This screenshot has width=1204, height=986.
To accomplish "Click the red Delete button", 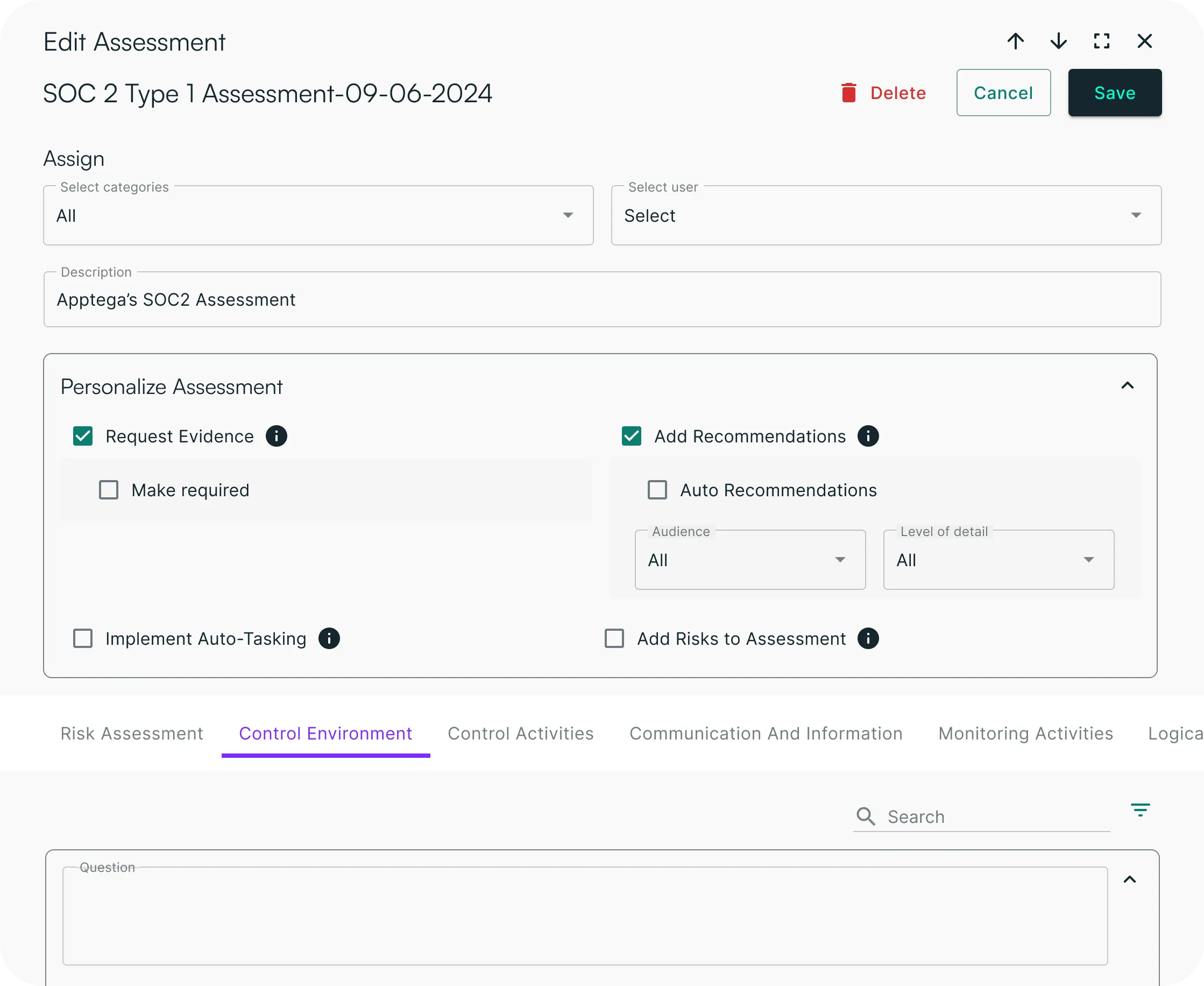I will [883, 93].
